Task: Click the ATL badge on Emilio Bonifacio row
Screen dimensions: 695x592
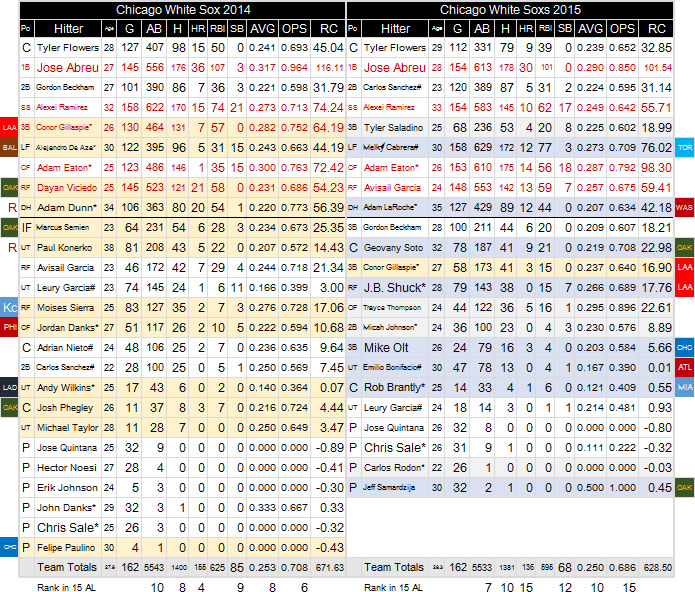Action: (x=685, y=367)
